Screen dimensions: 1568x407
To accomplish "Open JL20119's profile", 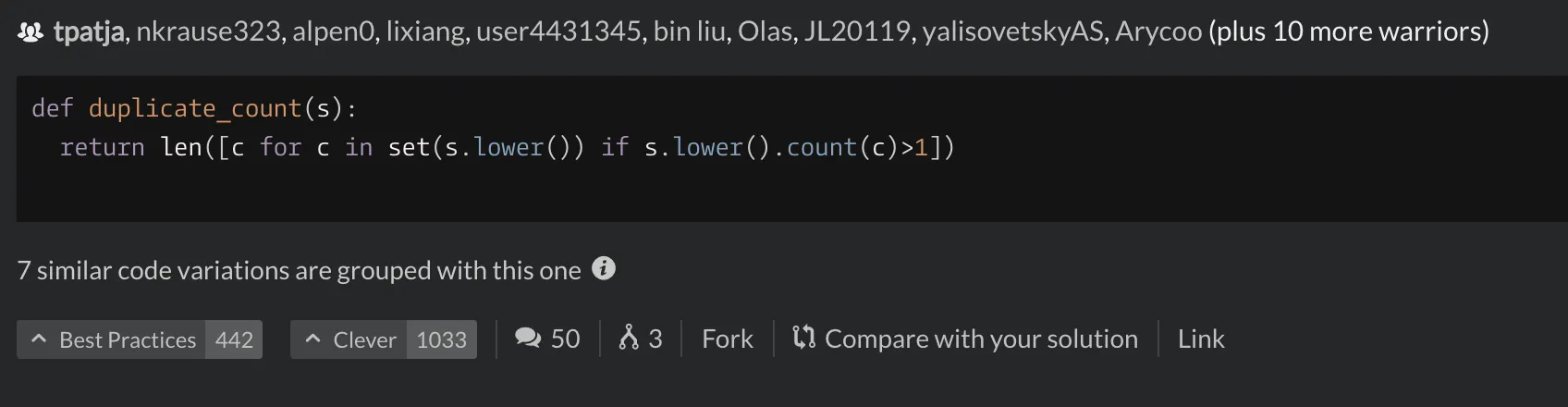I will [x=857, y=31].
